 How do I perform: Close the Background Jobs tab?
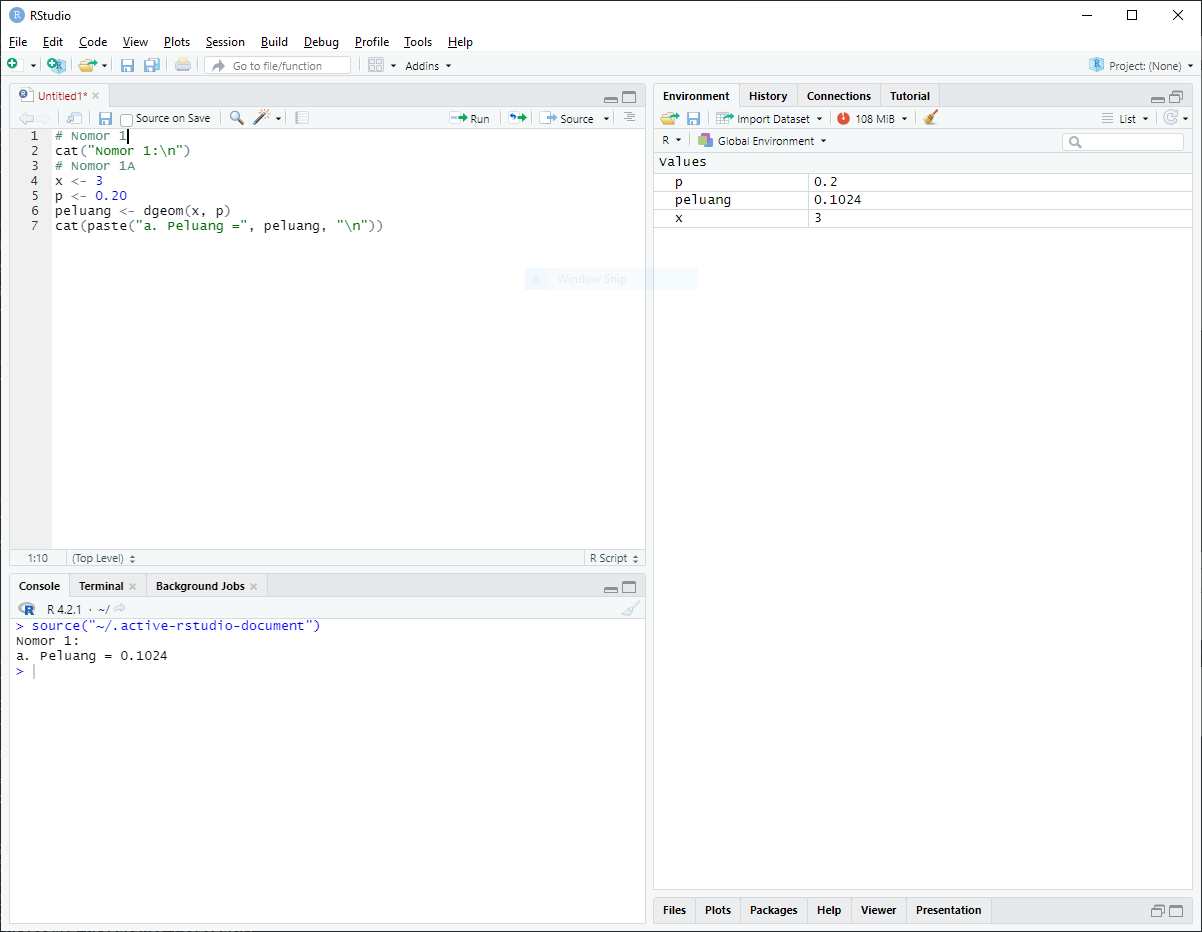(253, 587)
